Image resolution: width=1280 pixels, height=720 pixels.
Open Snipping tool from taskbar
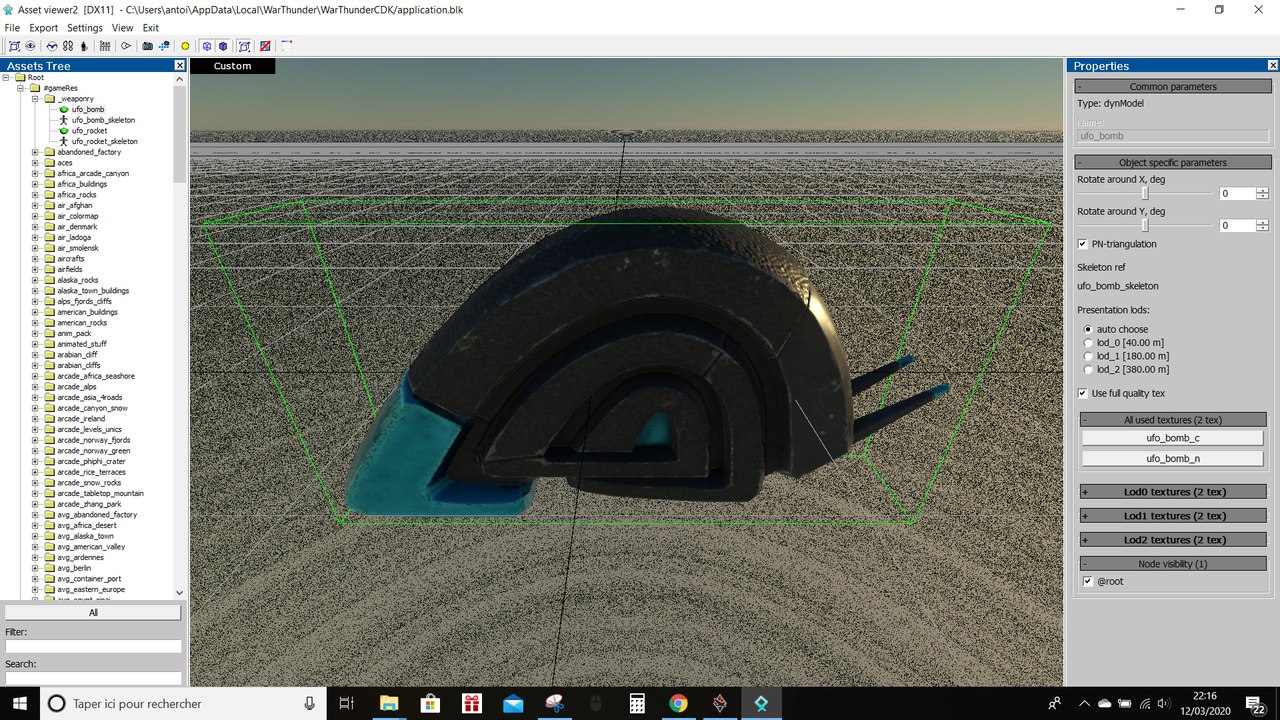click(x=554, y=704)
